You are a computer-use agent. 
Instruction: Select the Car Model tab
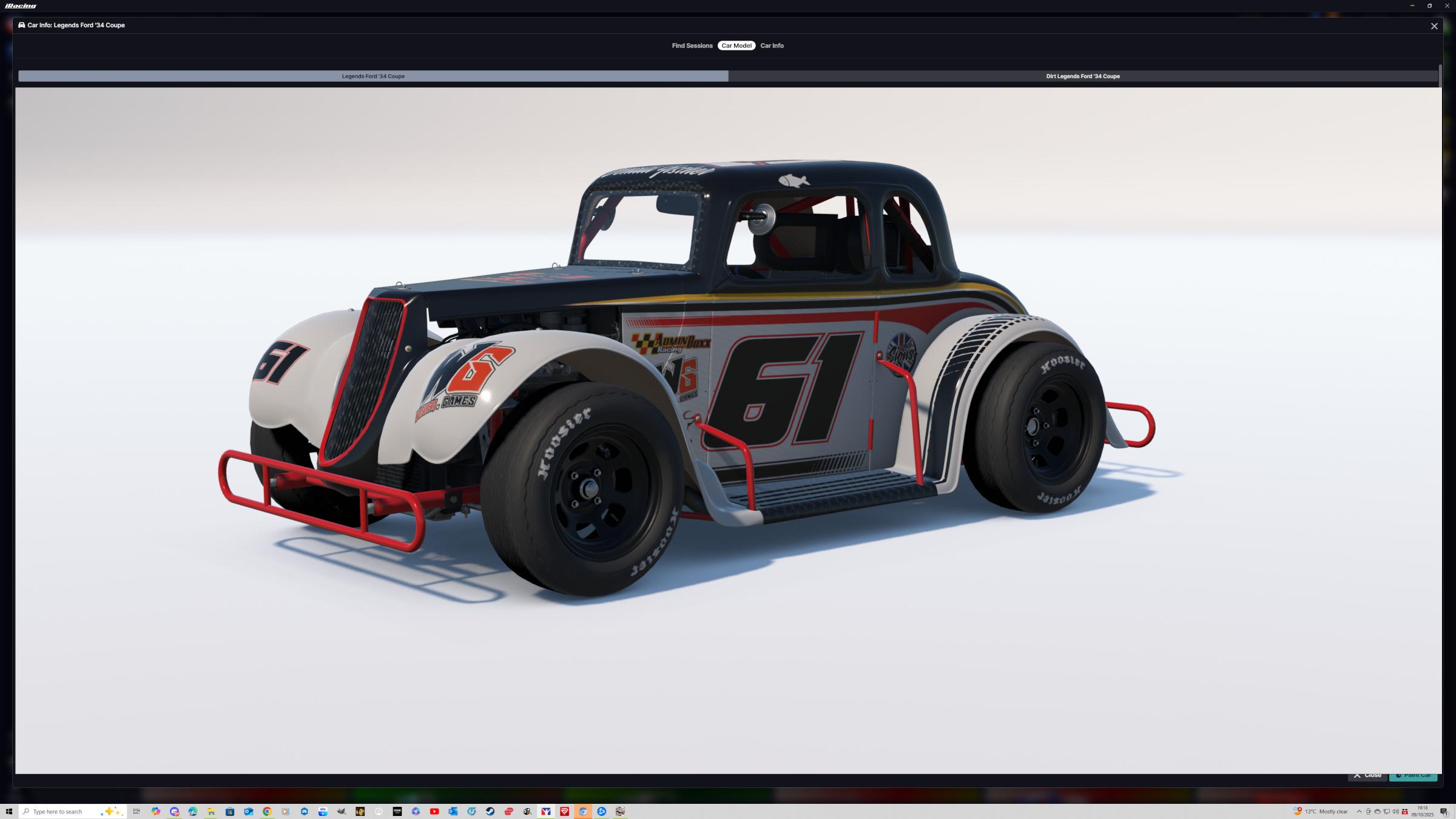pyautogui.click(x=736, y=45)
